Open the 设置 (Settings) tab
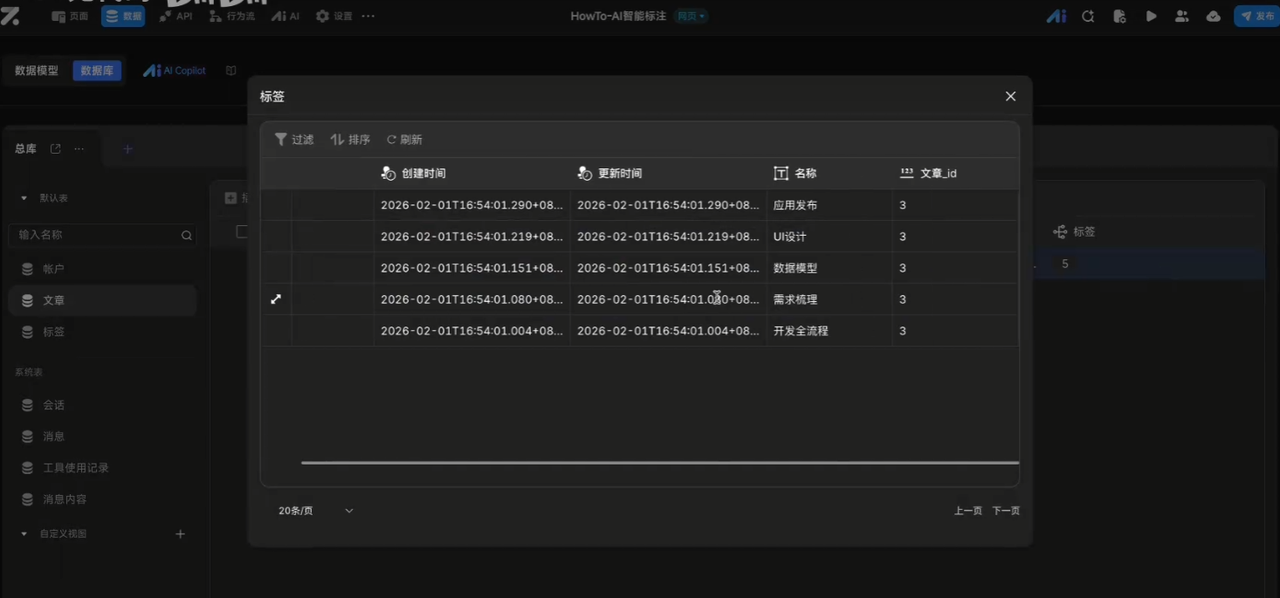Viewport: 1280px width, 598px height. tap(334, 16)
